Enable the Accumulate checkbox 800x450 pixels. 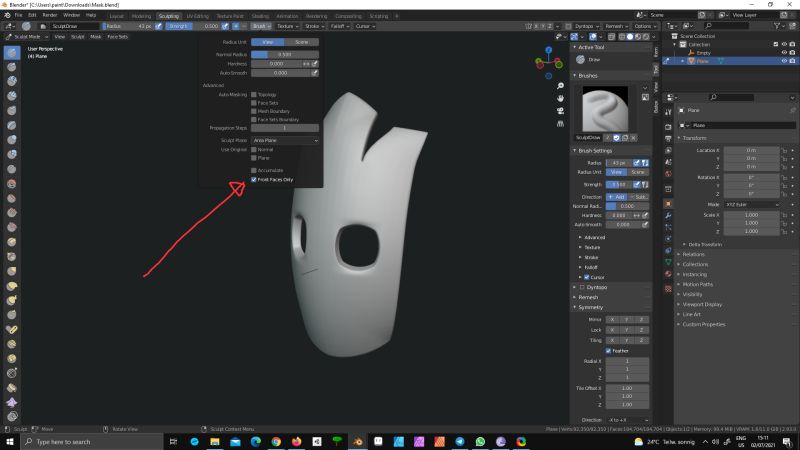click(x=254, y=170)
